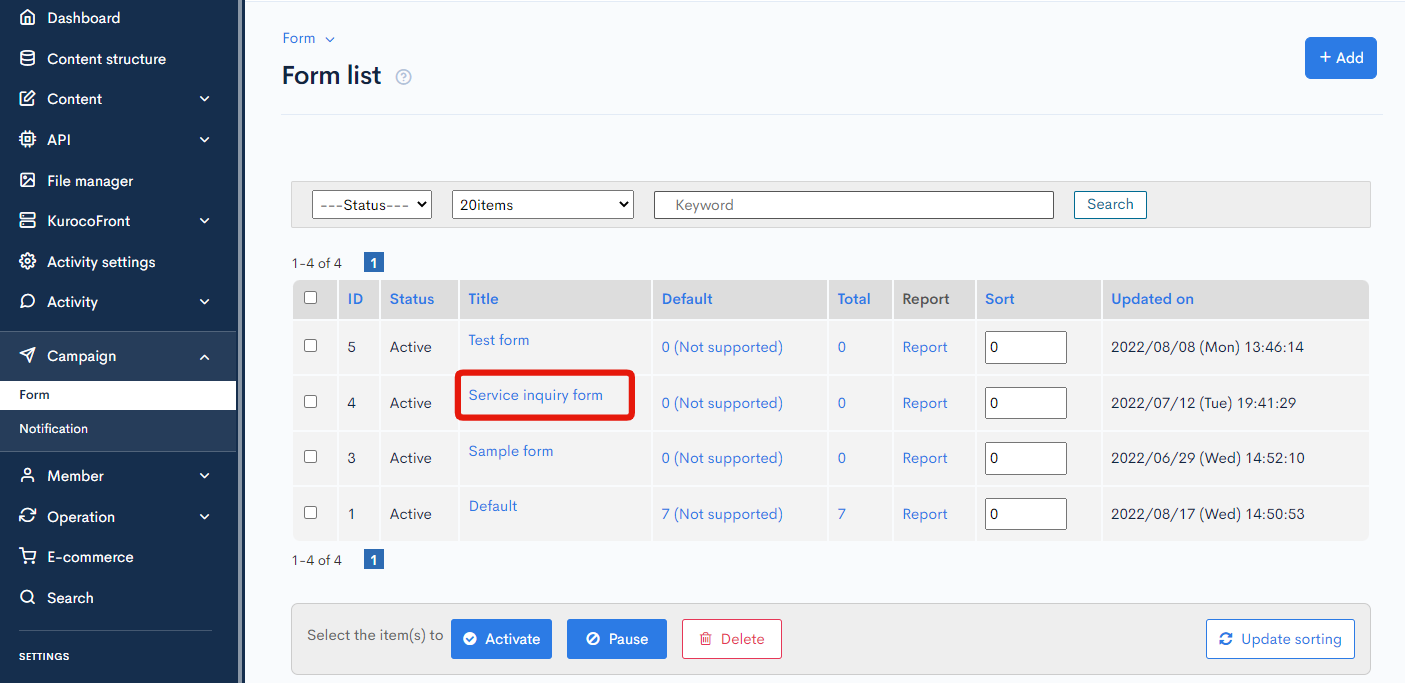Click the Search button in filter bar
The width and height of the screenshot is (1405, 683).
click(1110, 204)
